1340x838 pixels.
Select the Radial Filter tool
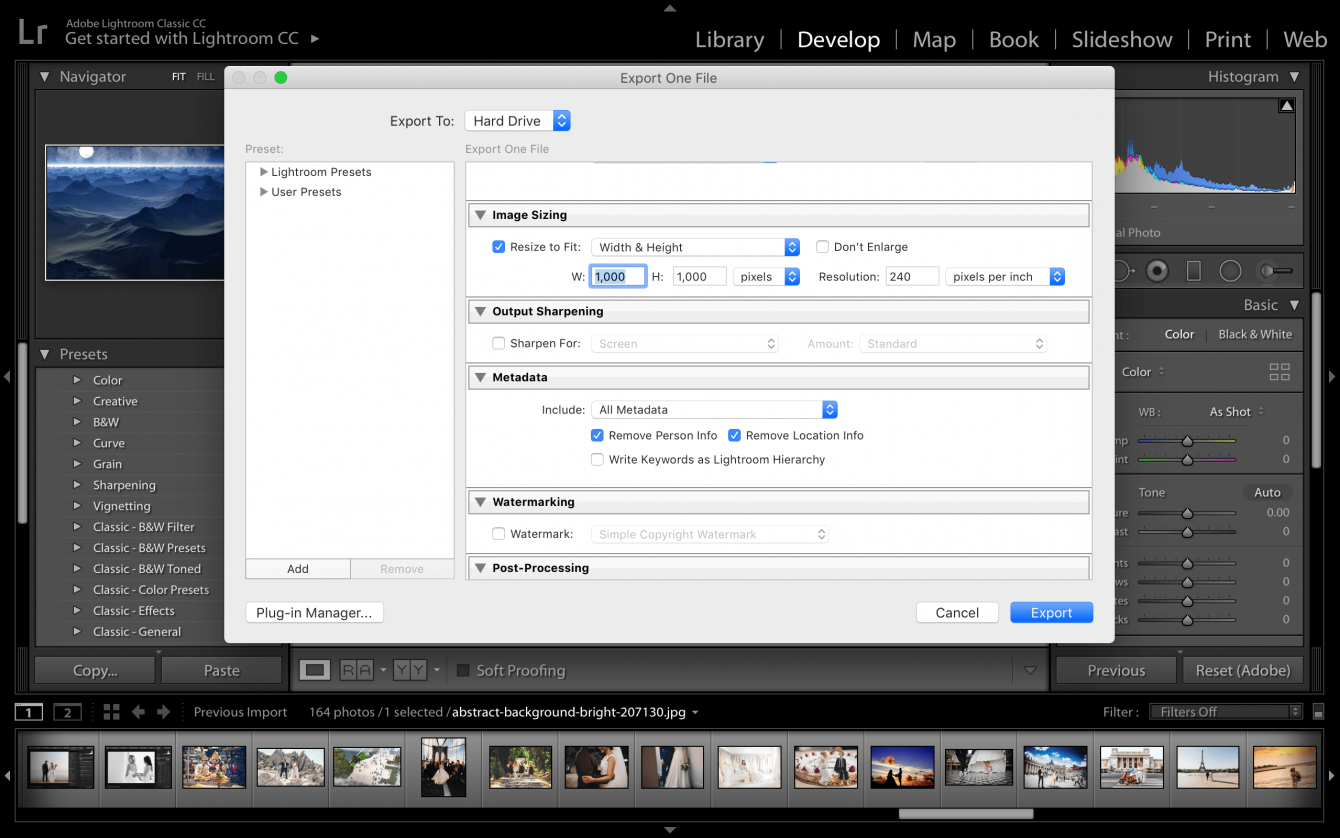coord(1230,271)
